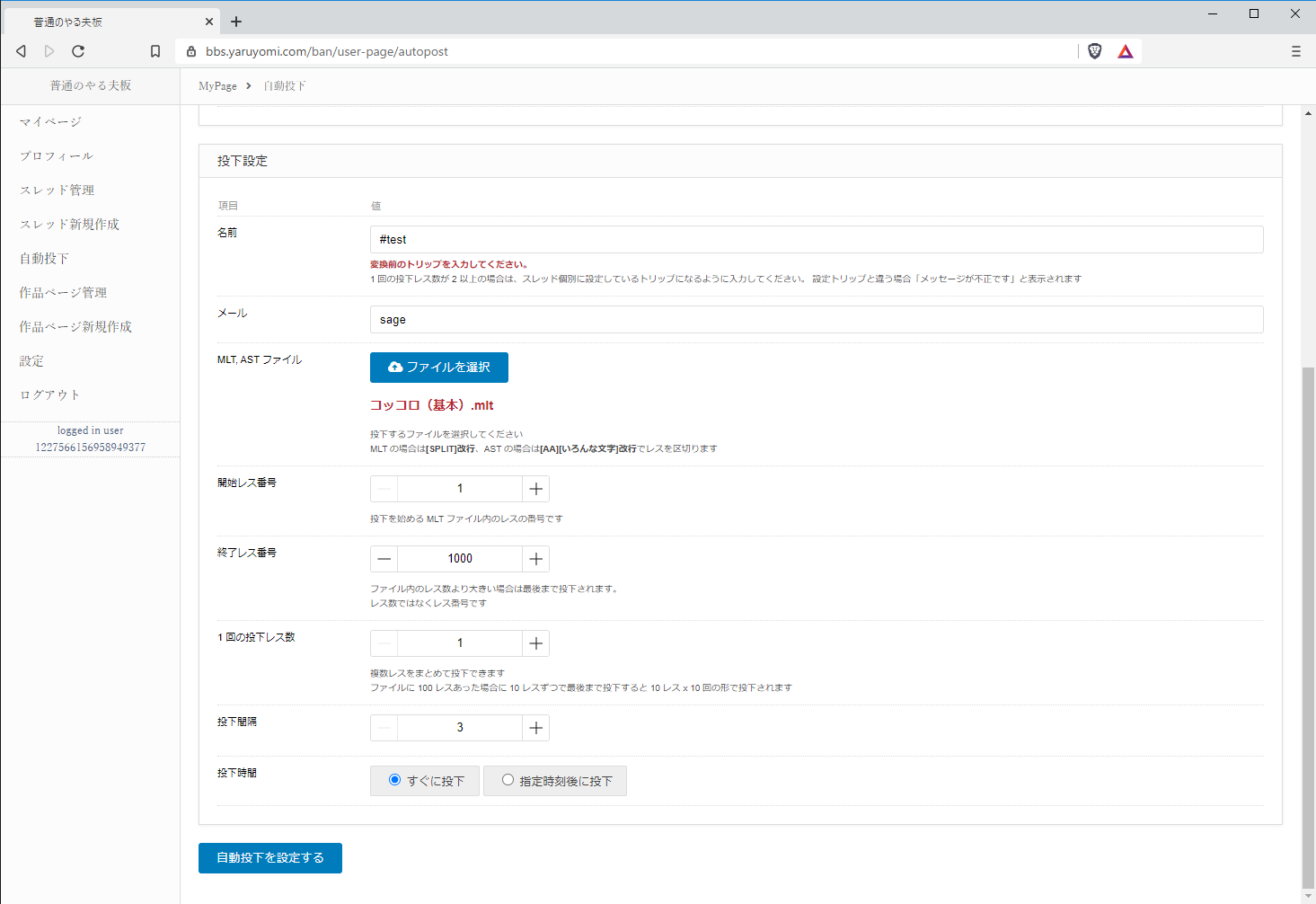Screen dimensions: 1316x904
Task: Open Brave Shields lion icon
Action: (1094, 51)
